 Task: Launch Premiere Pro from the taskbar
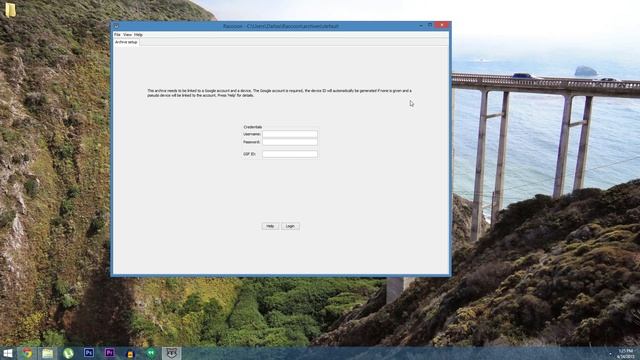pyautogui.click(x=109, y=353)
